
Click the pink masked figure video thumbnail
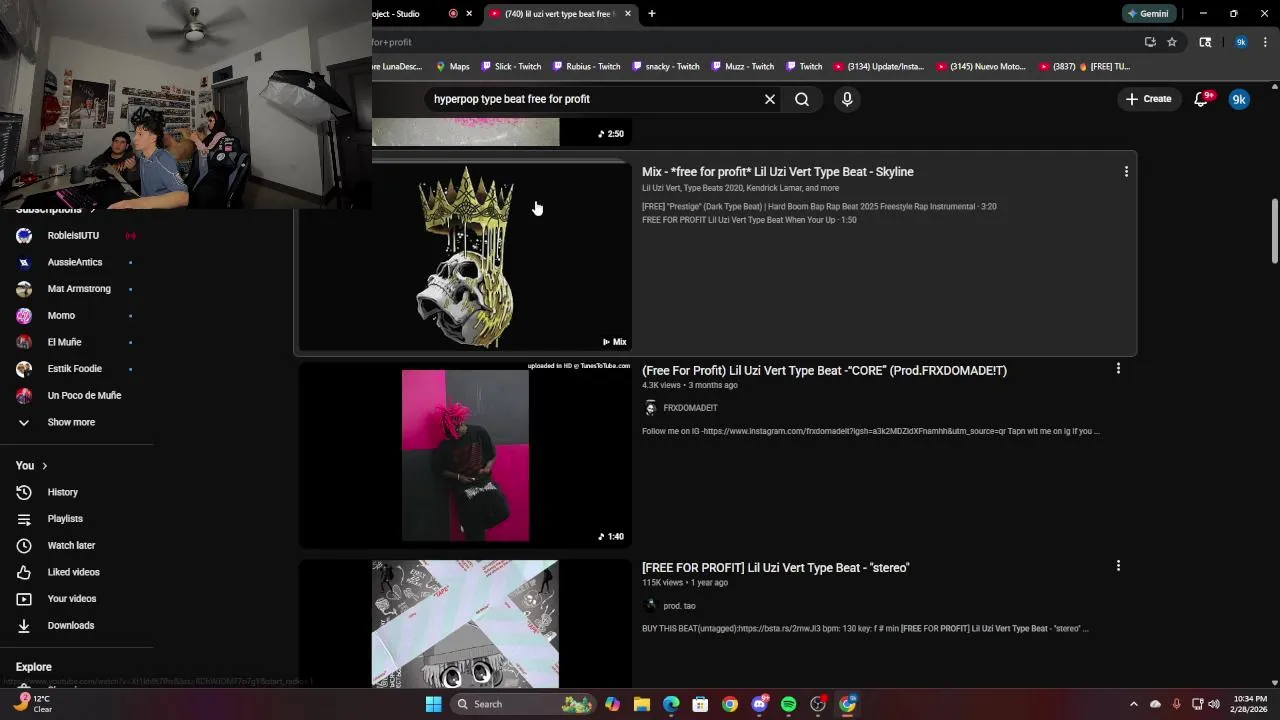click(465, 455)
